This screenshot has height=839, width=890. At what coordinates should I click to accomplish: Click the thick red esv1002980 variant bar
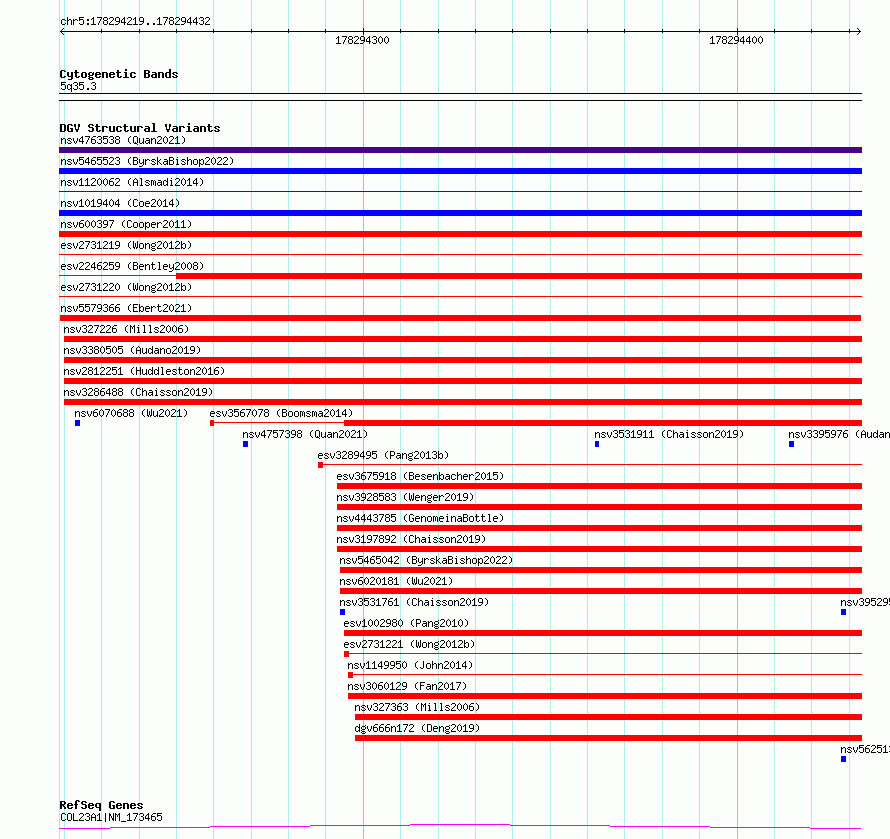603,633
